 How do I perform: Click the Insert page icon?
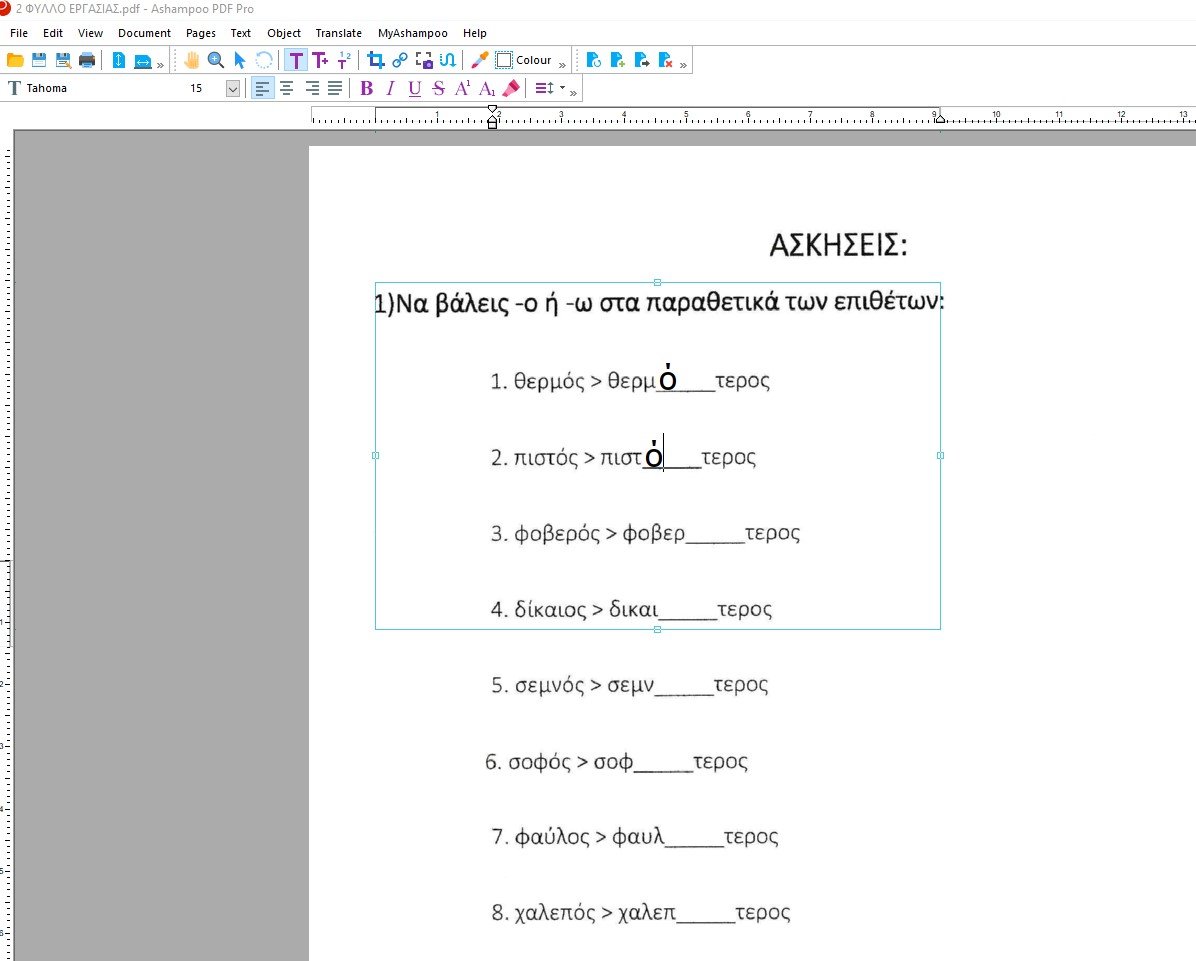click(618, 60)
